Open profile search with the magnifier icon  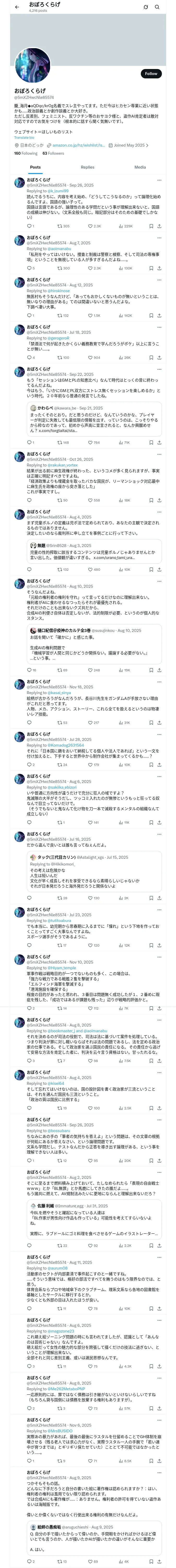tap(157, 7)
